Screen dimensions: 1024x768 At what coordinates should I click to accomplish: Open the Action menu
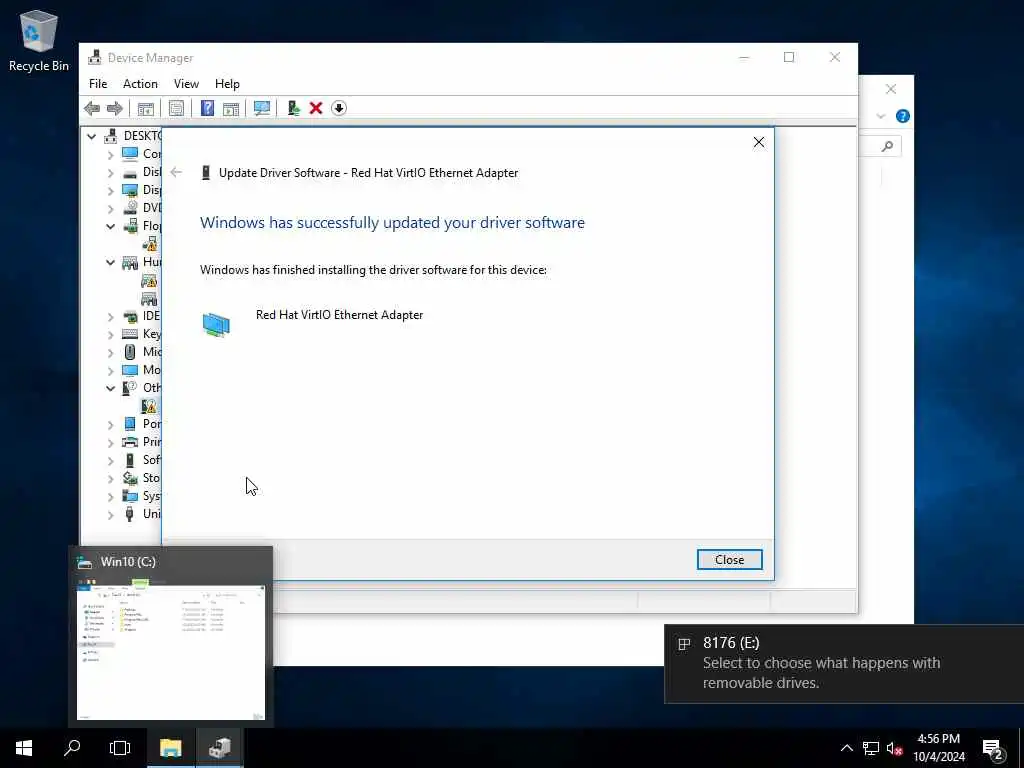tap(140, 84)
